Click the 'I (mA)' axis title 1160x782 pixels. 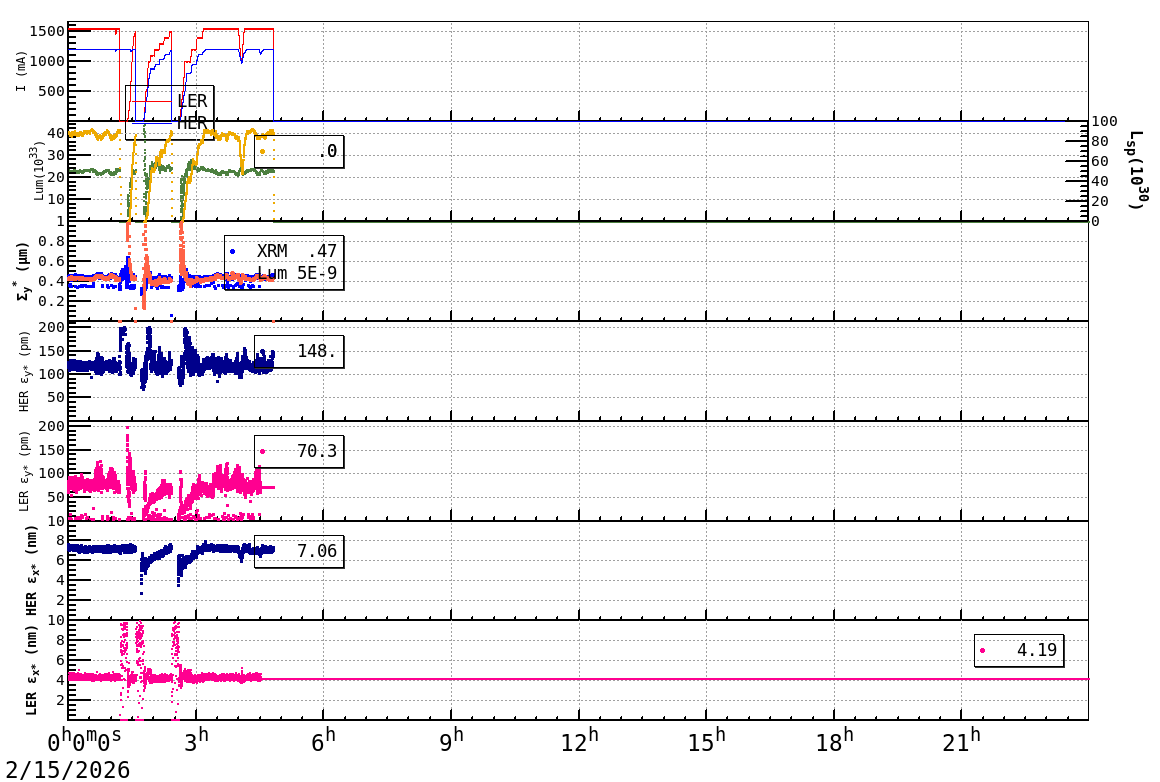(x=21, y=72)
